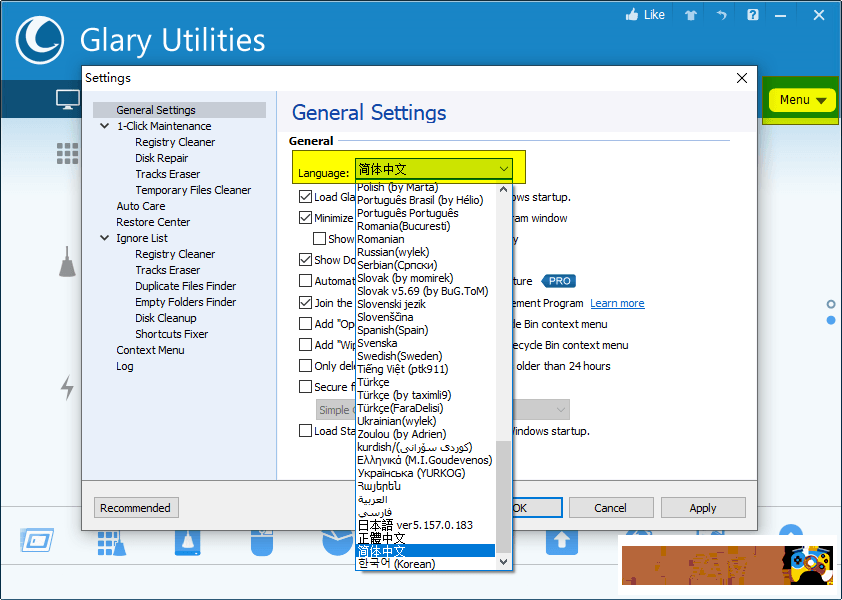Enable the Add "Wip..." Recycle Bin checkbox
Viewport: 842px width, 600px height.
click(x=306, y=345)
